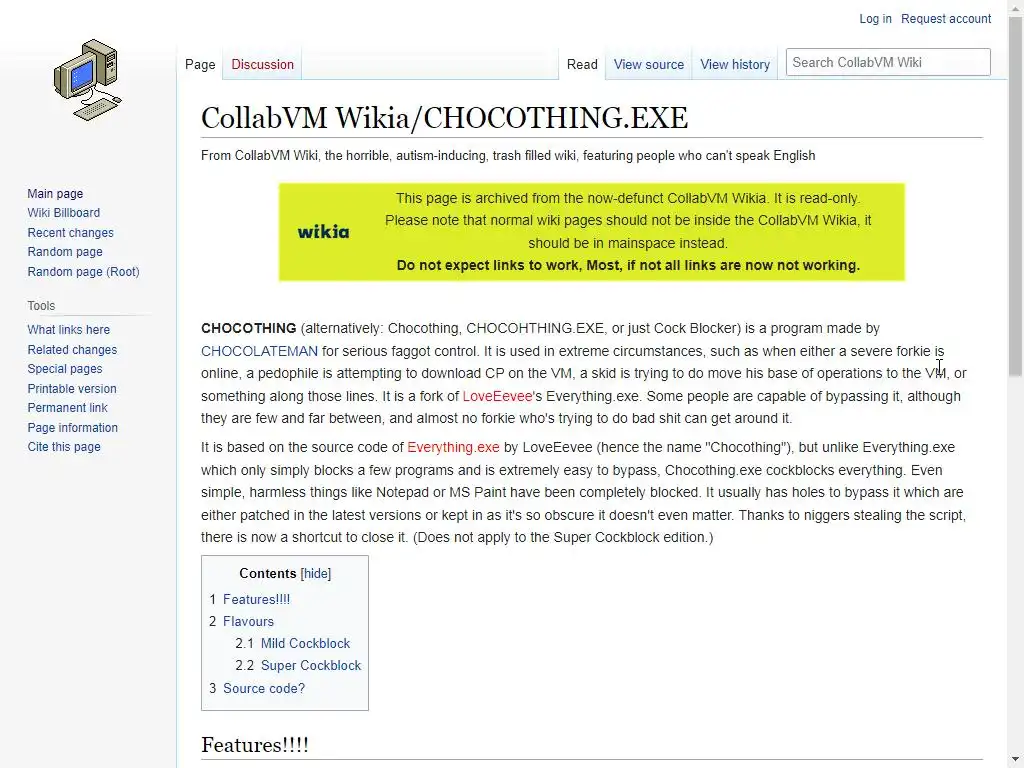Click the scrollbar down arrow
The width and height of the screenshot is (1024, 768).
coord(1016,760)
